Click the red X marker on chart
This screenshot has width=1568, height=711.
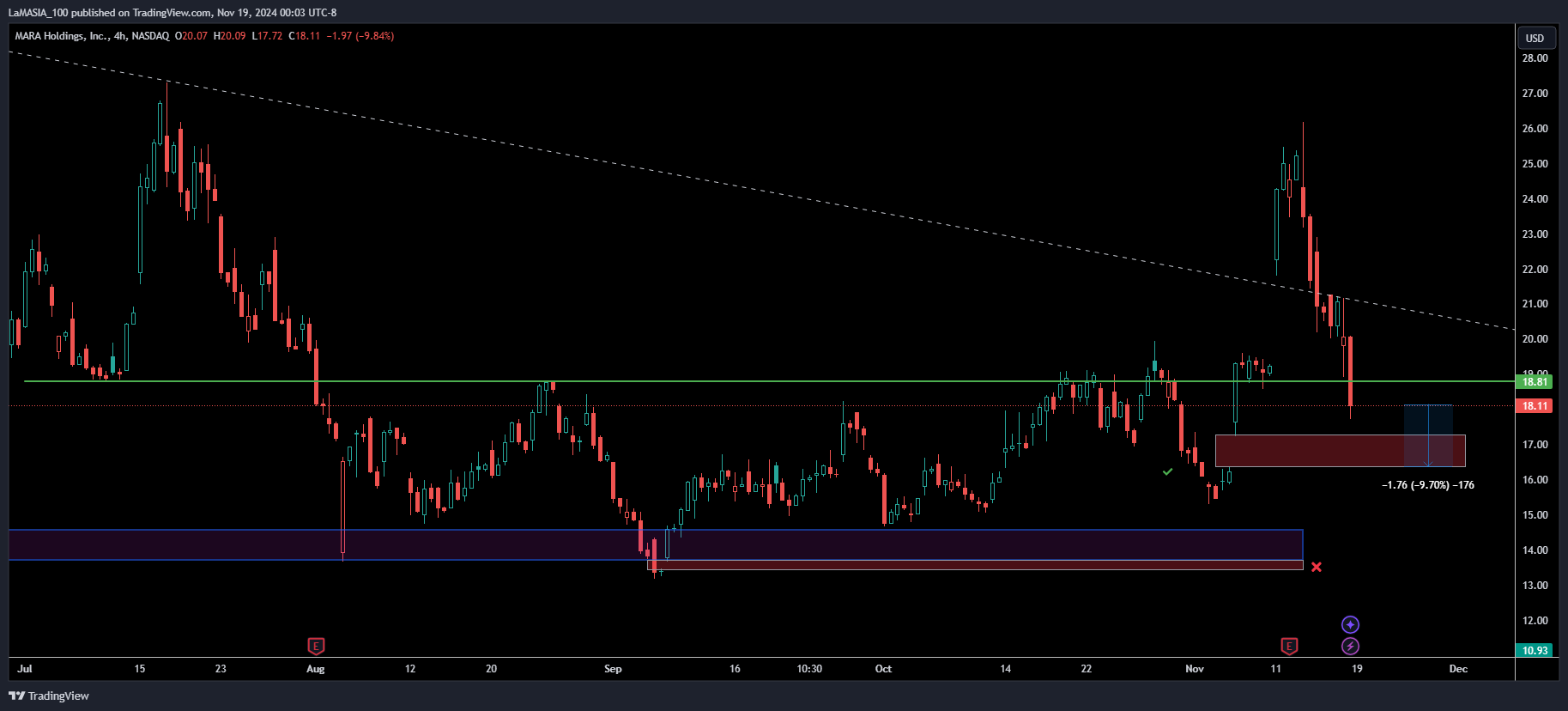(1317, 567)
